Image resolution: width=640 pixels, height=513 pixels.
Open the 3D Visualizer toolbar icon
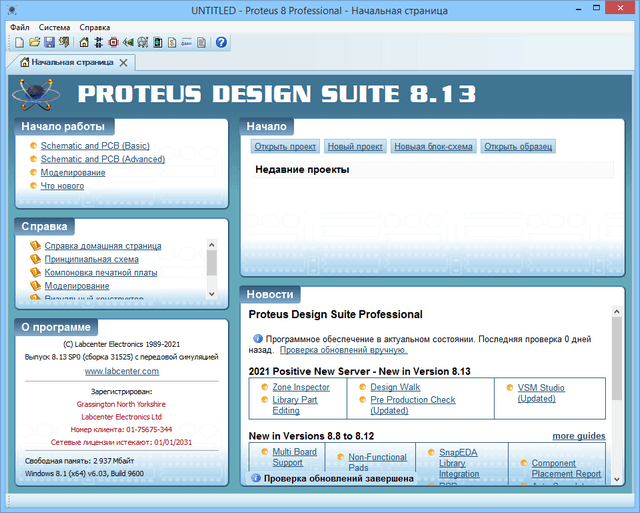[128, 42]
